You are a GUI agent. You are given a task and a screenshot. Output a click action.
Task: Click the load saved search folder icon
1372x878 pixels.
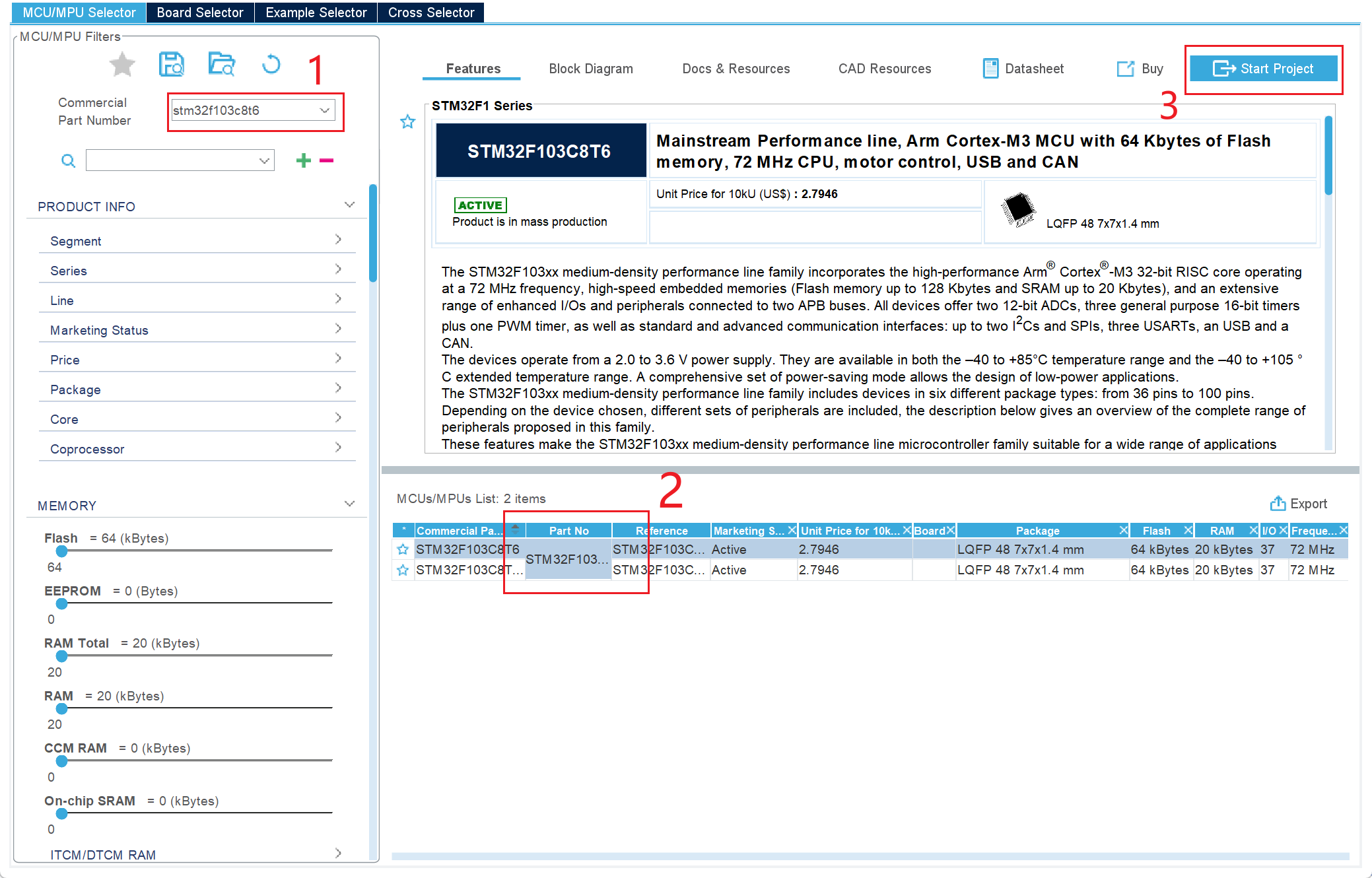(x=222, y=65)
